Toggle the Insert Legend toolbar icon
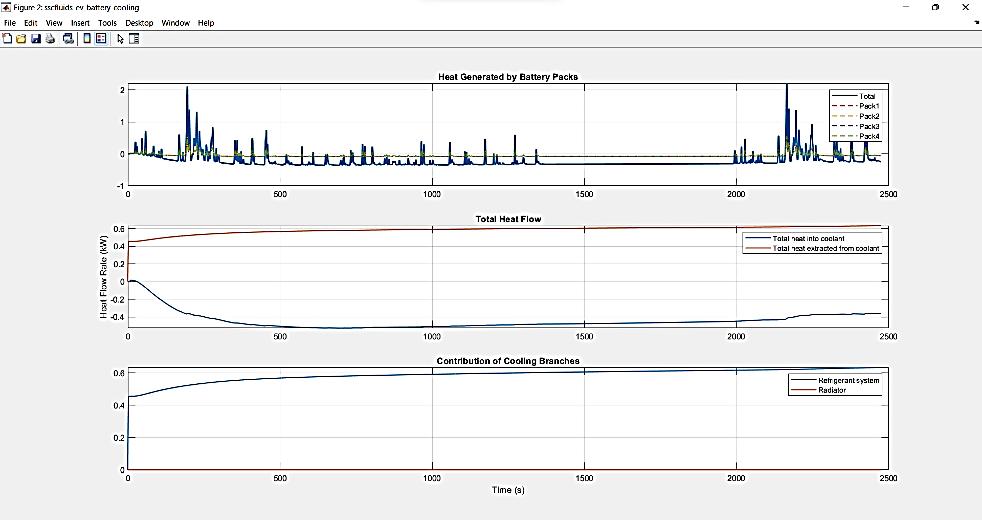 point(101,39)
